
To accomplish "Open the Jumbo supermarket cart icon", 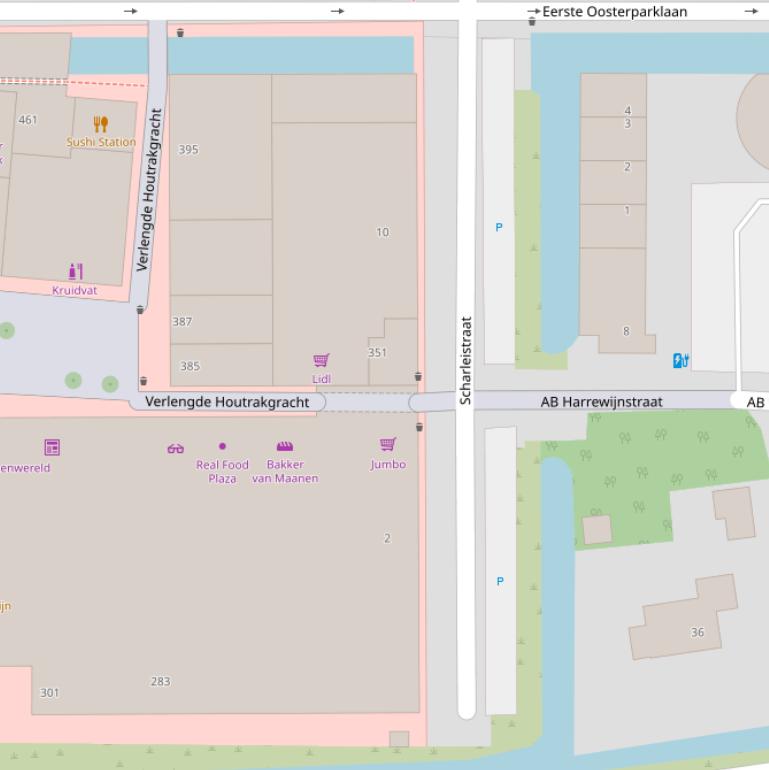I will coord(388,445).
